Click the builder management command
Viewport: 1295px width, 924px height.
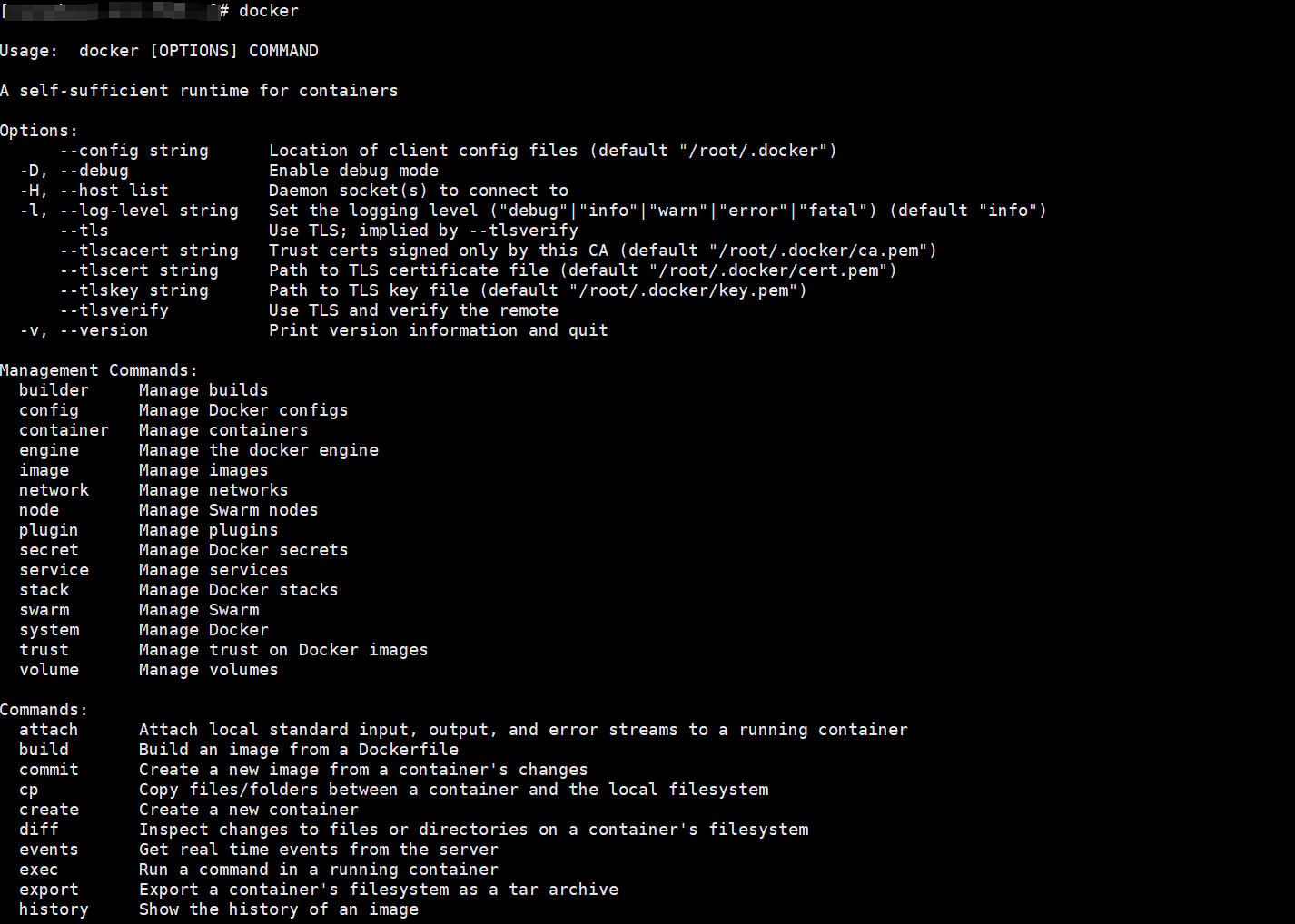point(54,390)
